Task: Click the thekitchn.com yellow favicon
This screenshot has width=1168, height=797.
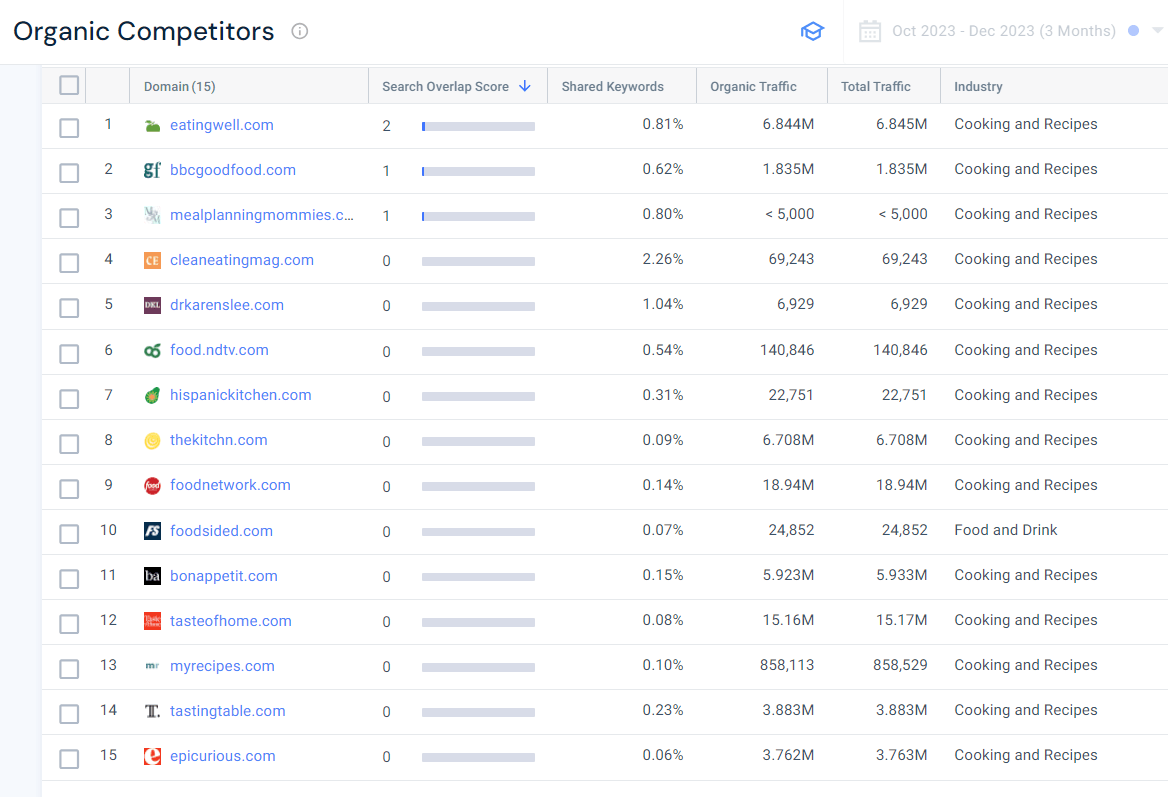Action: click(152, 441)
